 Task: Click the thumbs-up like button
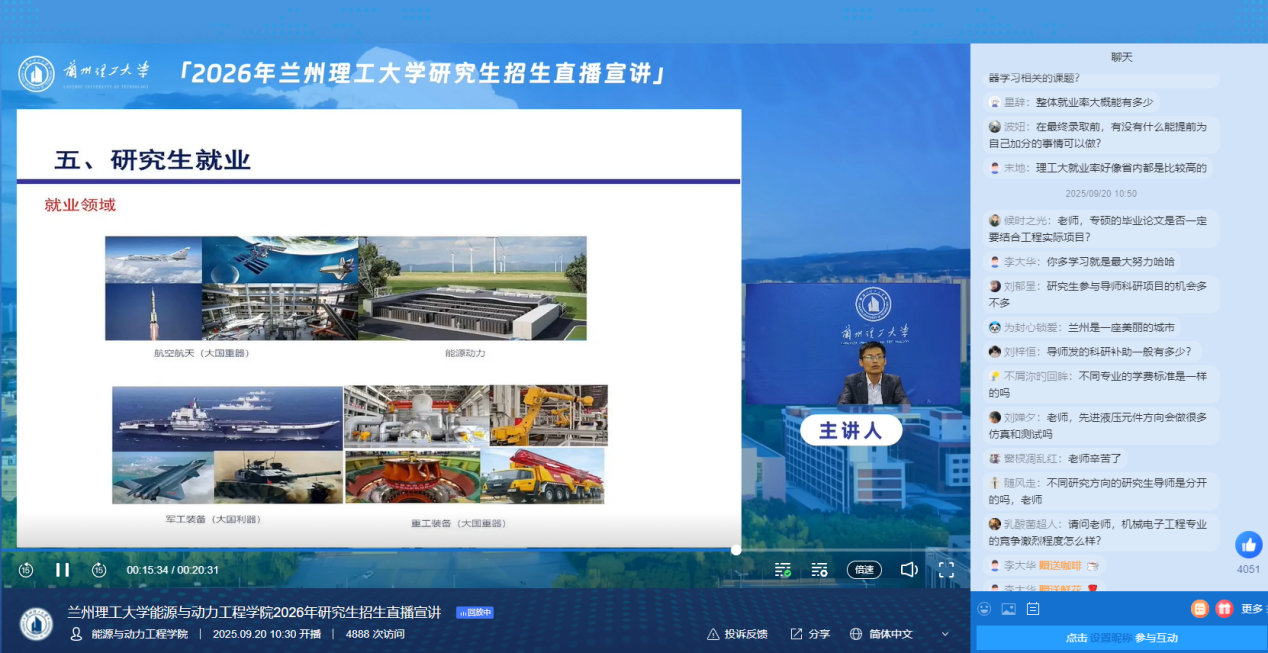1248,545
